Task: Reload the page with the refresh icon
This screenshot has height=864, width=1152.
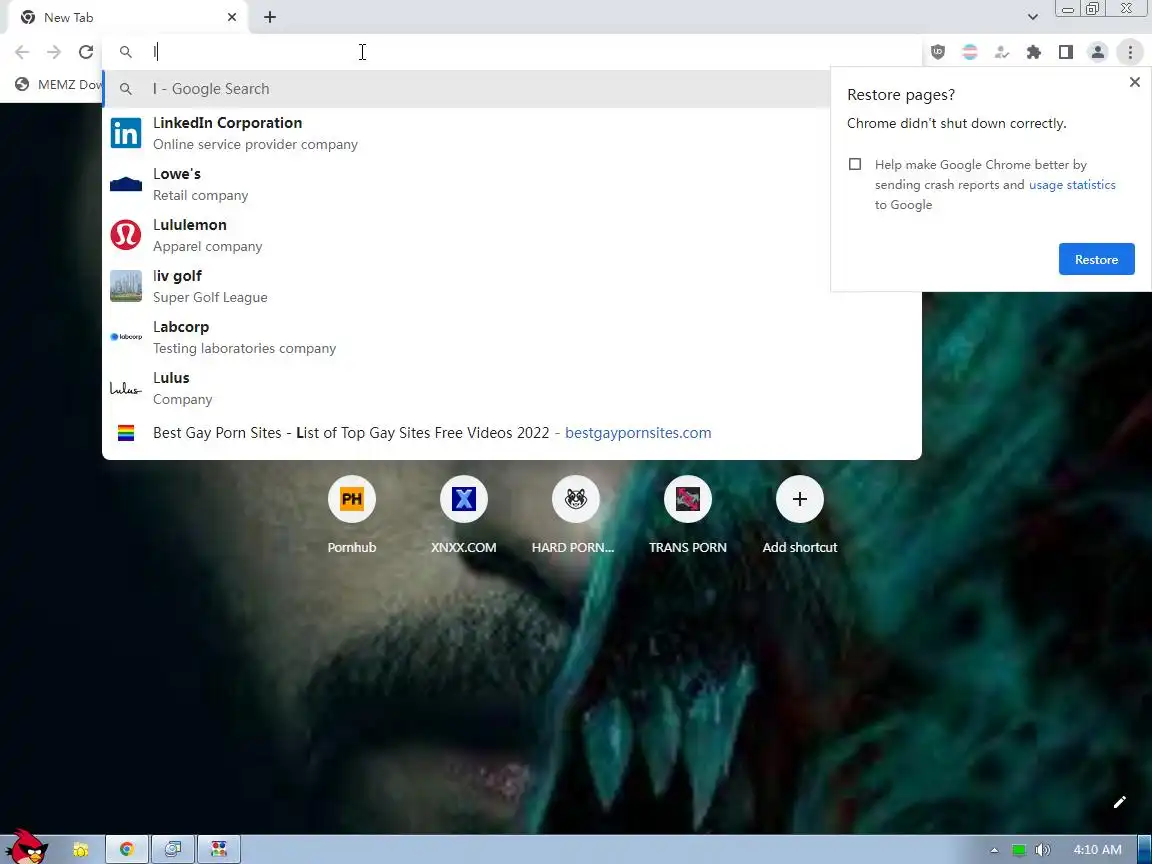Action: (x=86, y=51)
